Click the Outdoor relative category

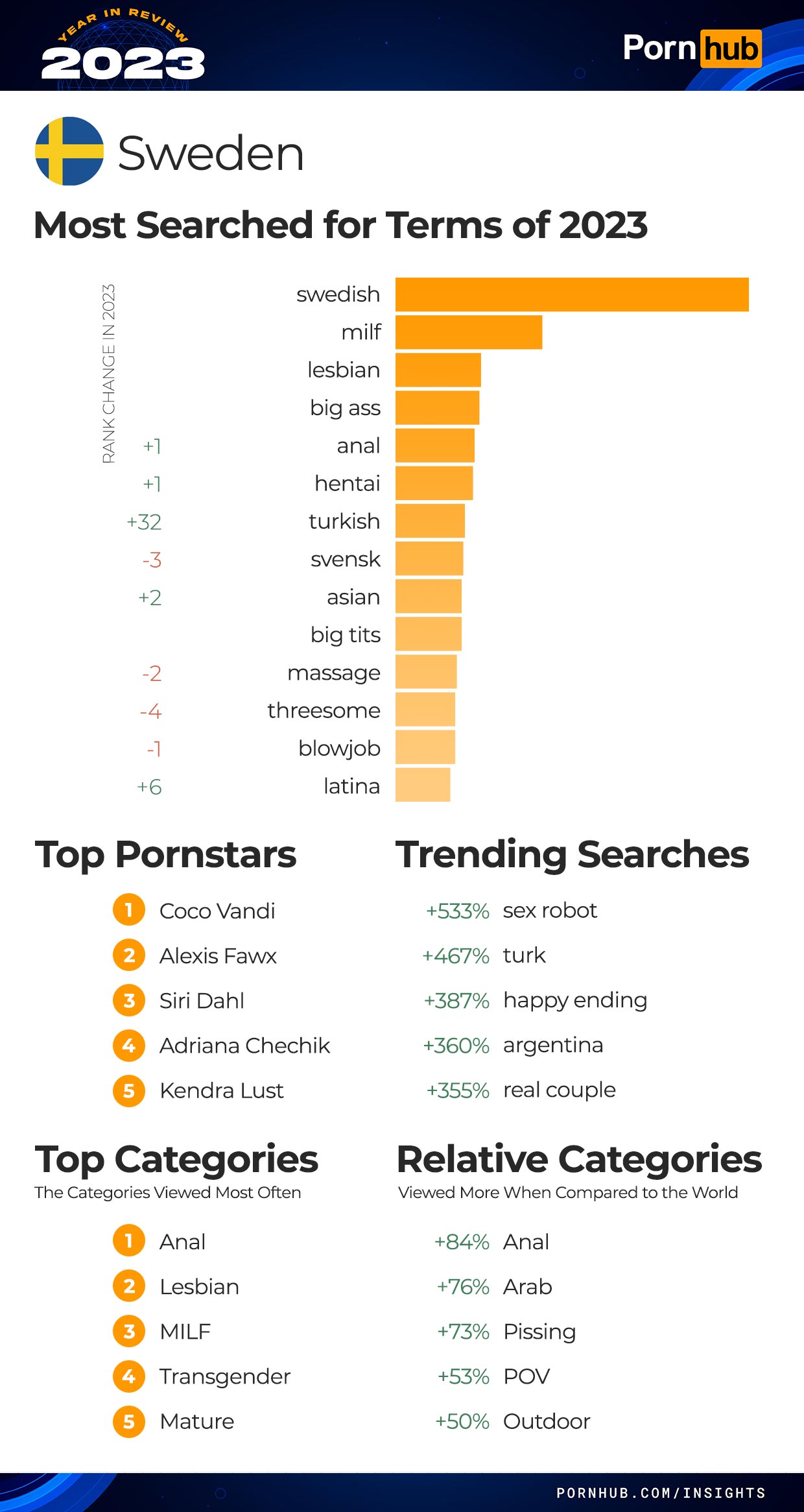coord(547,1421)
